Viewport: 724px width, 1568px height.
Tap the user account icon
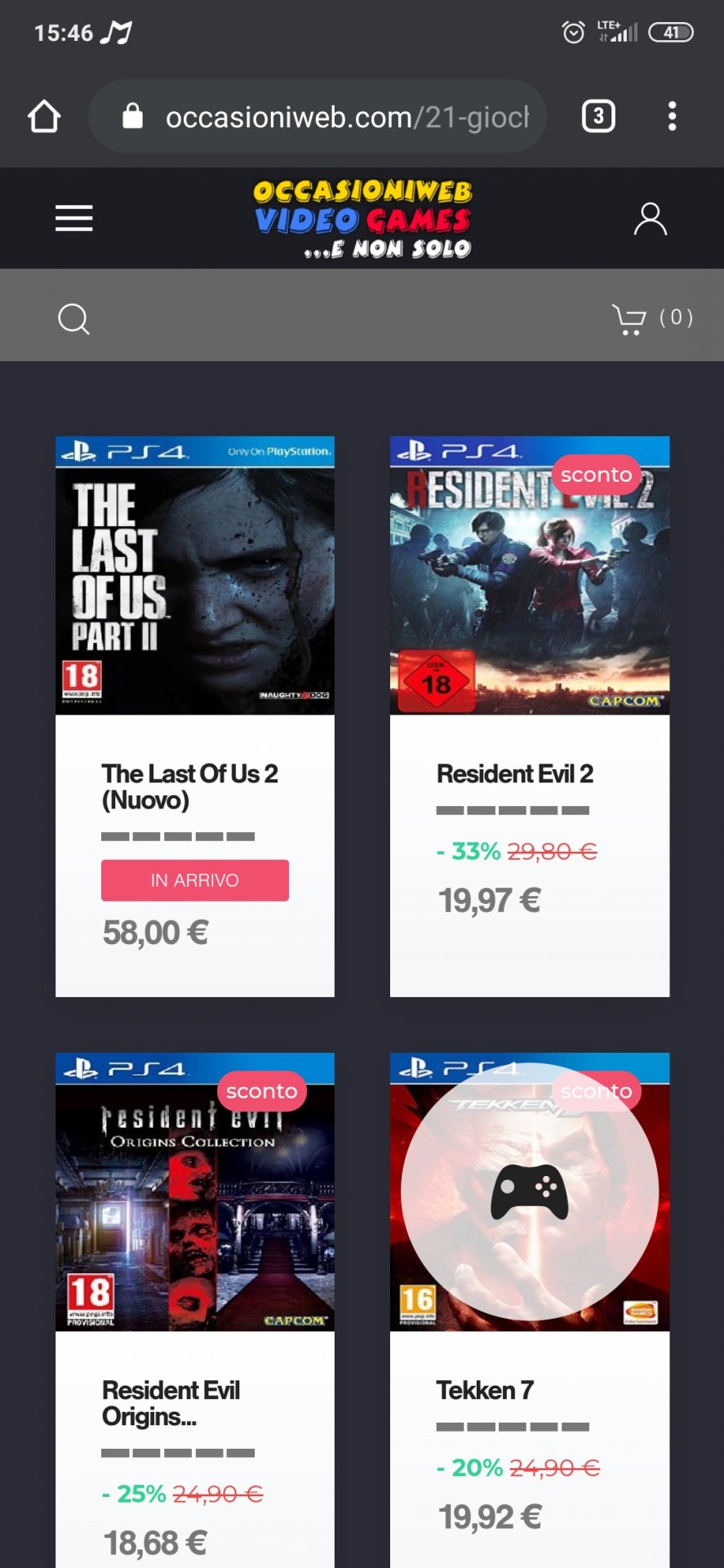[x=651, y=219]
